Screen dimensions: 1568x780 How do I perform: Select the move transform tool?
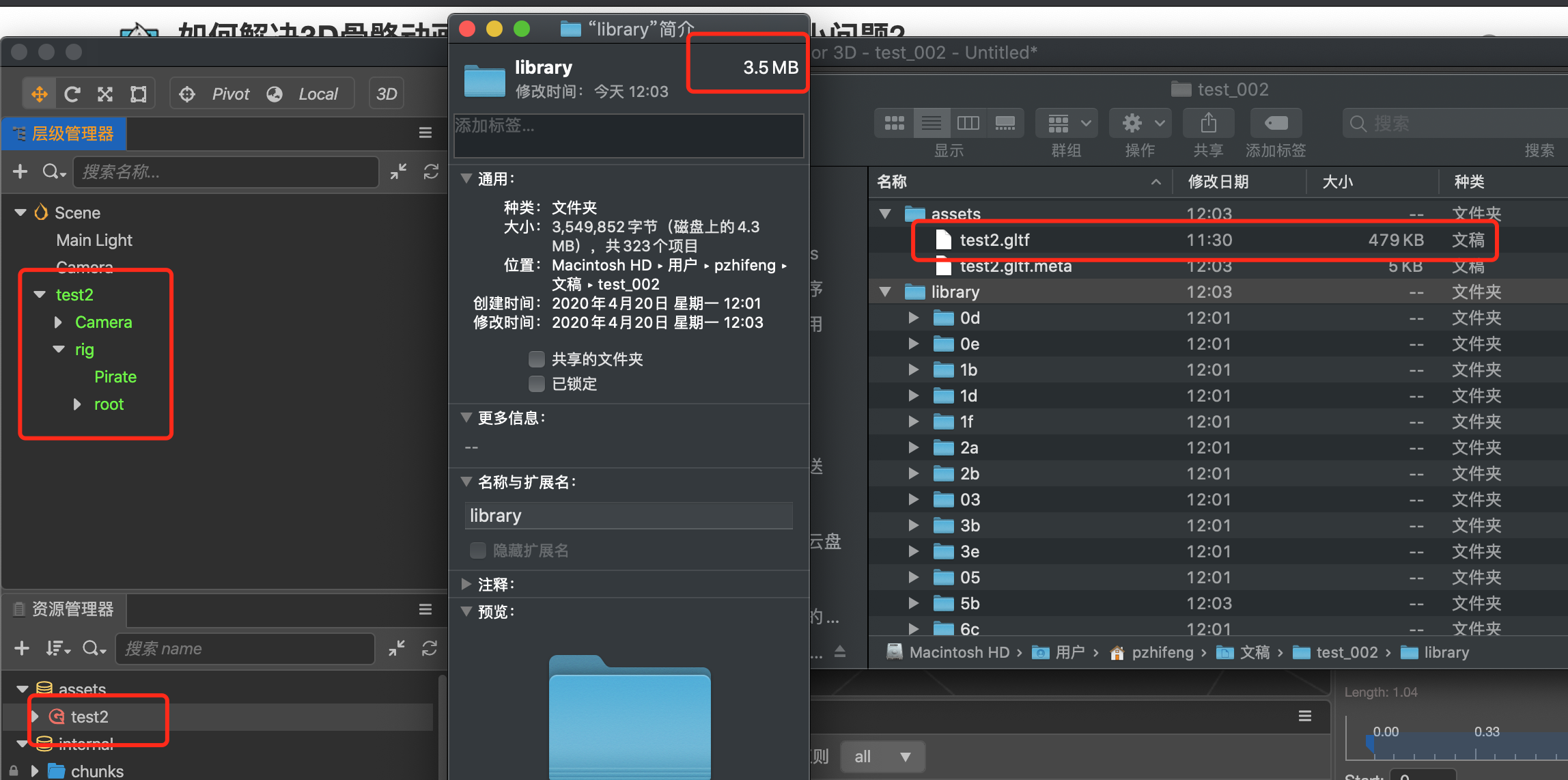(x=40, y=94)
